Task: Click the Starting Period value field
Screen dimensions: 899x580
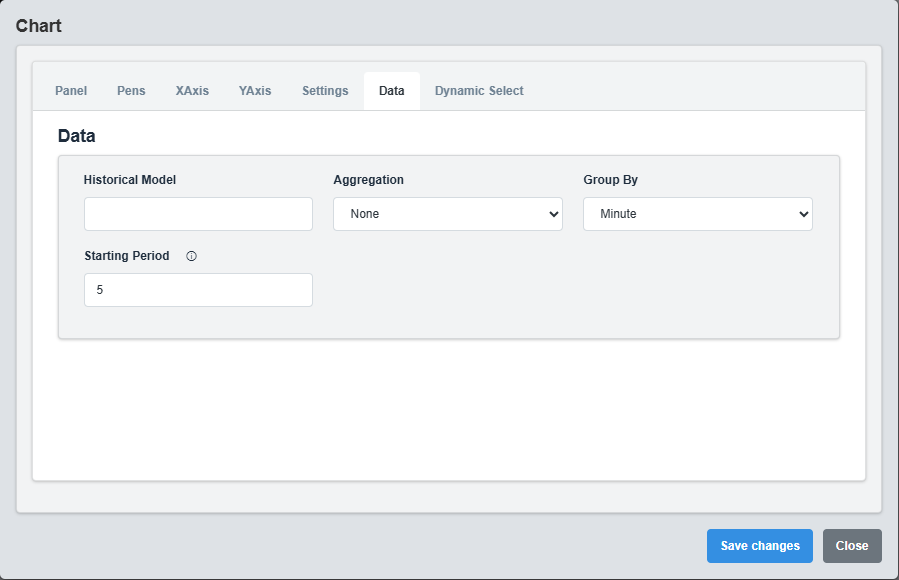Action: pyautogui.click(x=197, y=290)
